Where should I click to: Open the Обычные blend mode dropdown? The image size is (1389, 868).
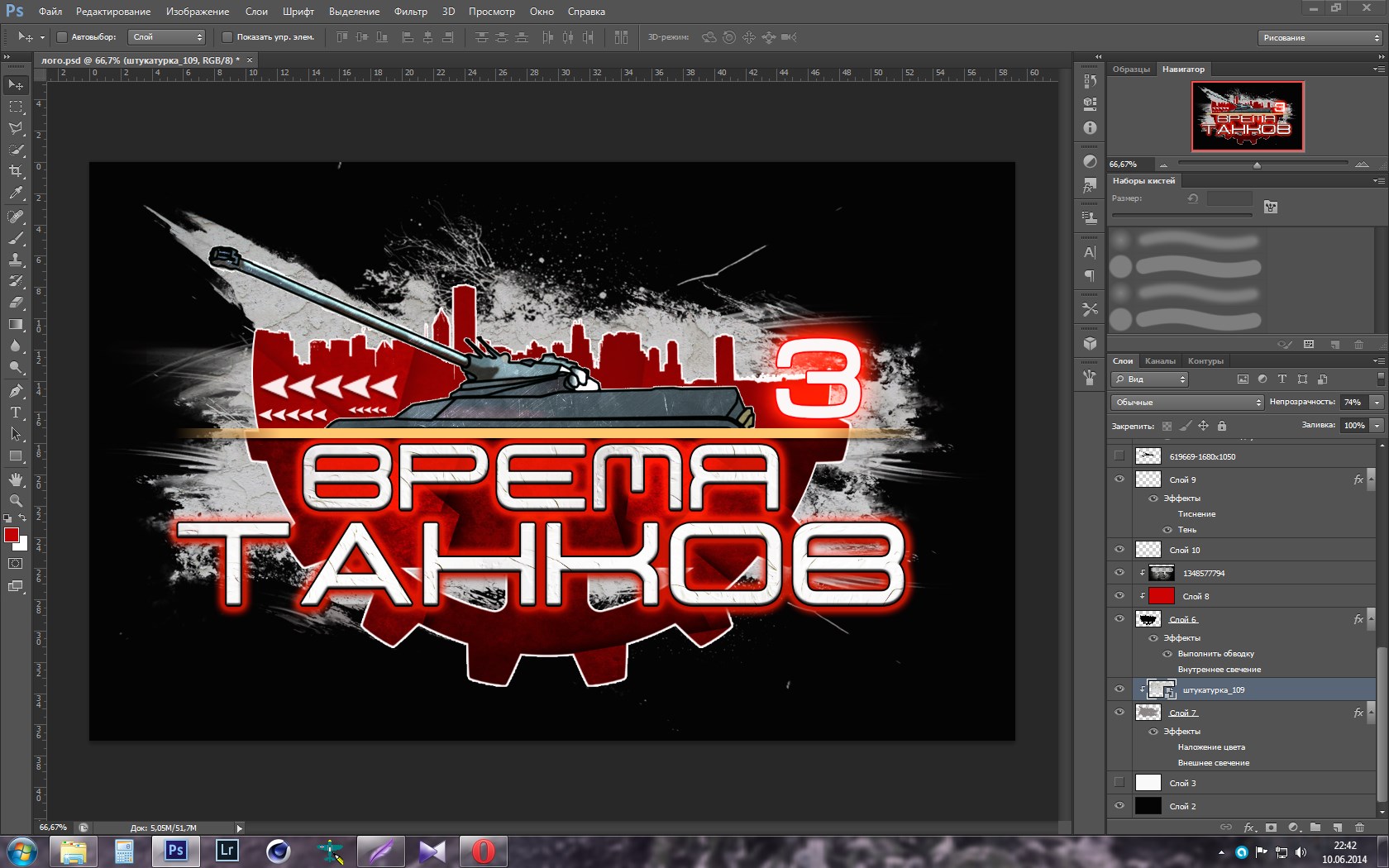tap(1187, 403)
